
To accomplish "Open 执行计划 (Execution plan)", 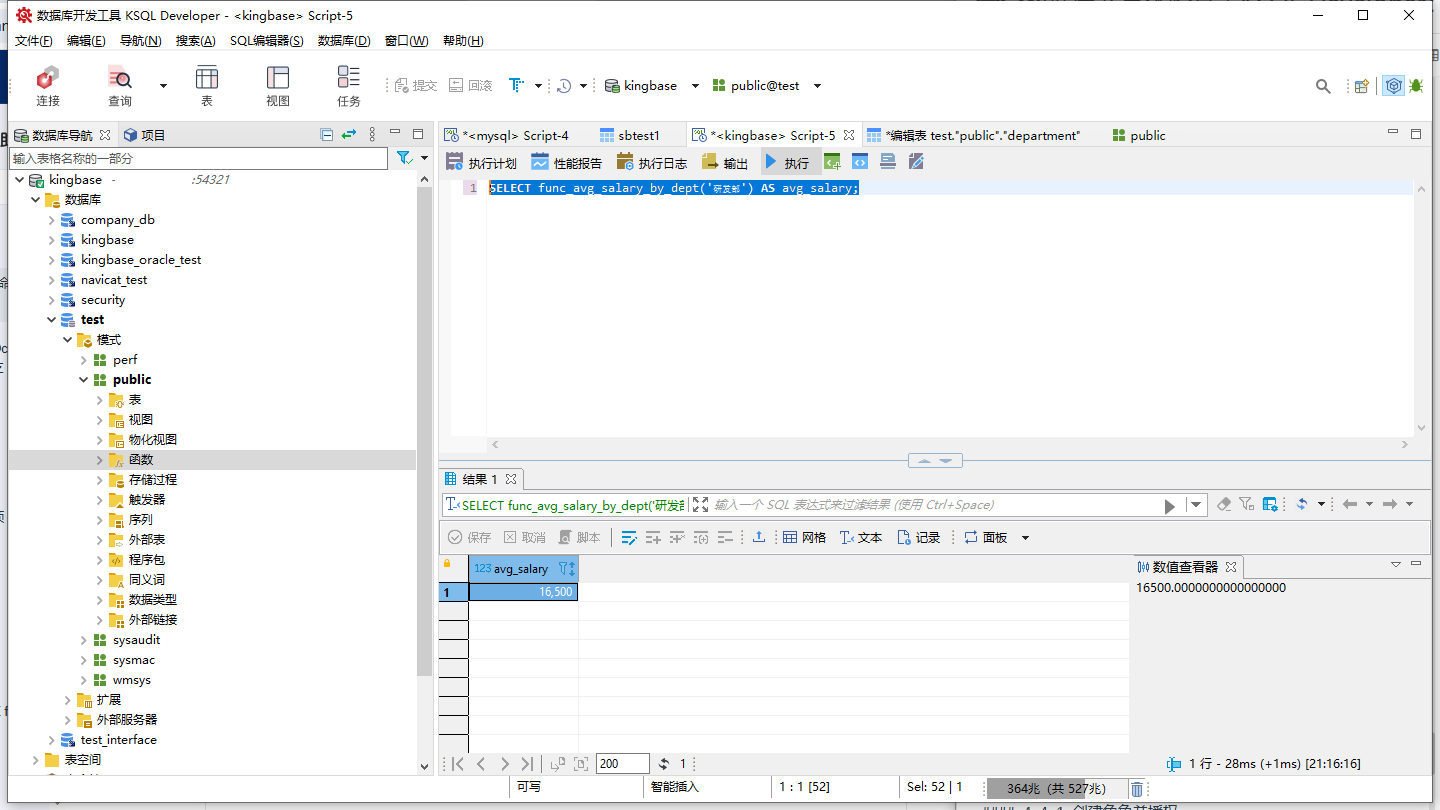I will click(x=481, y=163).
